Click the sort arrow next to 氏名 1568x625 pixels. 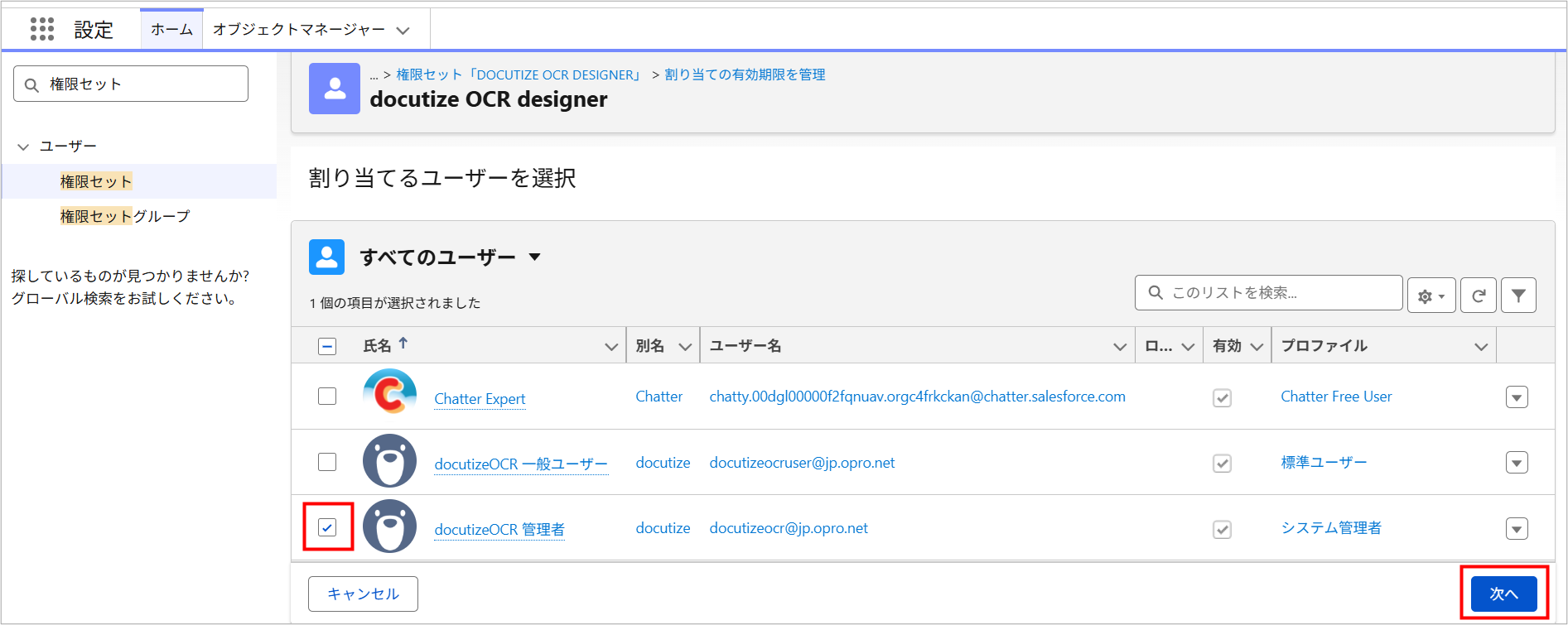pyautogui.click(x=403, y=343)
